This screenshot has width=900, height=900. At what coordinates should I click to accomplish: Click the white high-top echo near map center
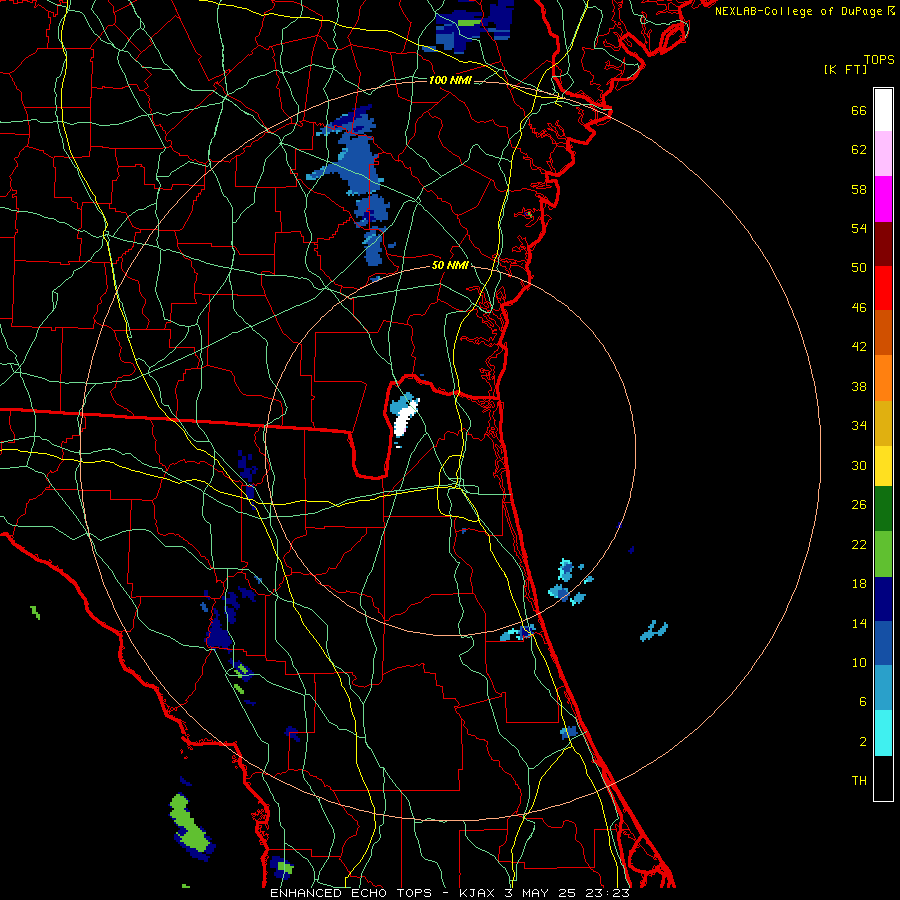(406, 419)
